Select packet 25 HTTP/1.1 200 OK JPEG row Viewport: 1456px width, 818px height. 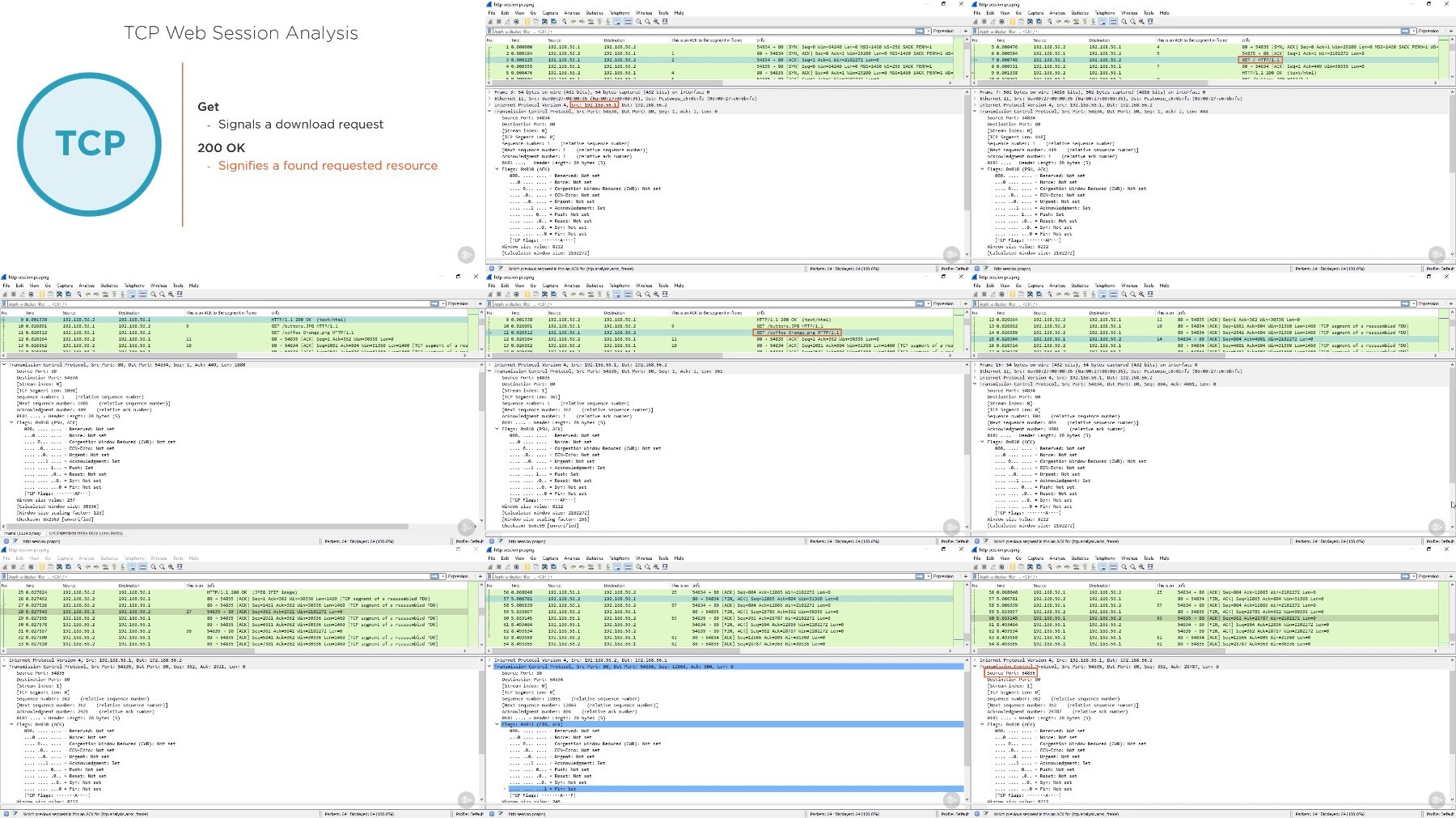coord(235,592)
